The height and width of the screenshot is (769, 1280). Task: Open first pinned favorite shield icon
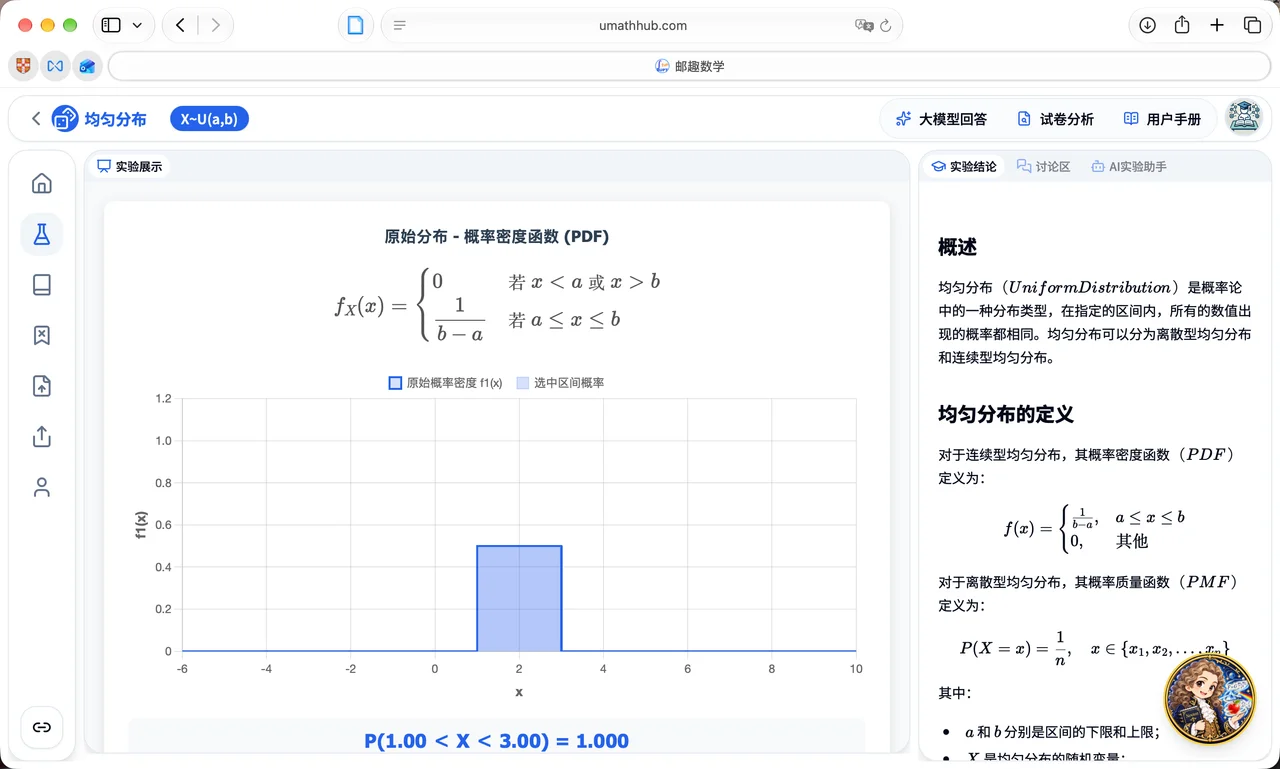coord(23,66)
